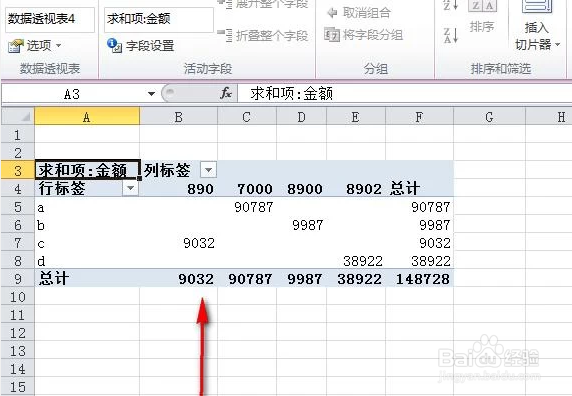This screenshot has height=396, width=572.
Task: Select cell D6 value 9987
Action: [x=301, y=225]
